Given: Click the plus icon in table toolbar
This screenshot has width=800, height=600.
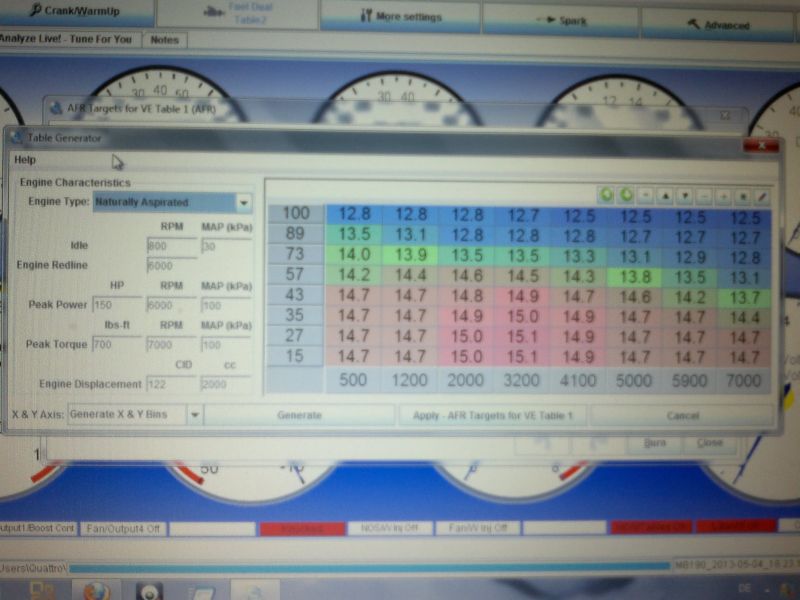Looking at the screenshot, I should coord(724,195).
